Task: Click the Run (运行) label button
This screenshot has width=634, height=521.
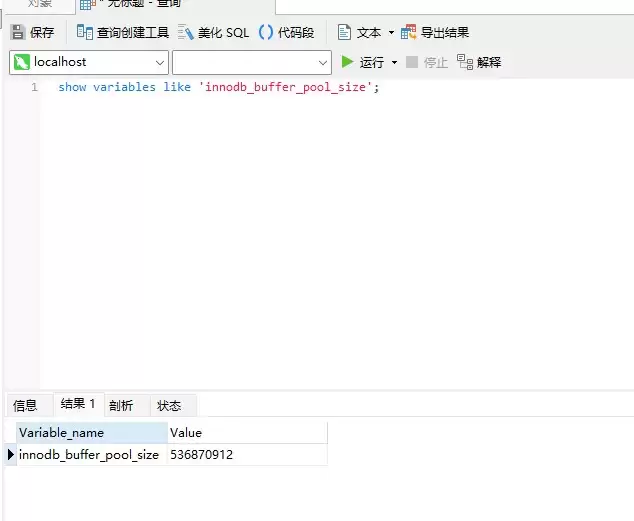Action: [x=372, y=62]
